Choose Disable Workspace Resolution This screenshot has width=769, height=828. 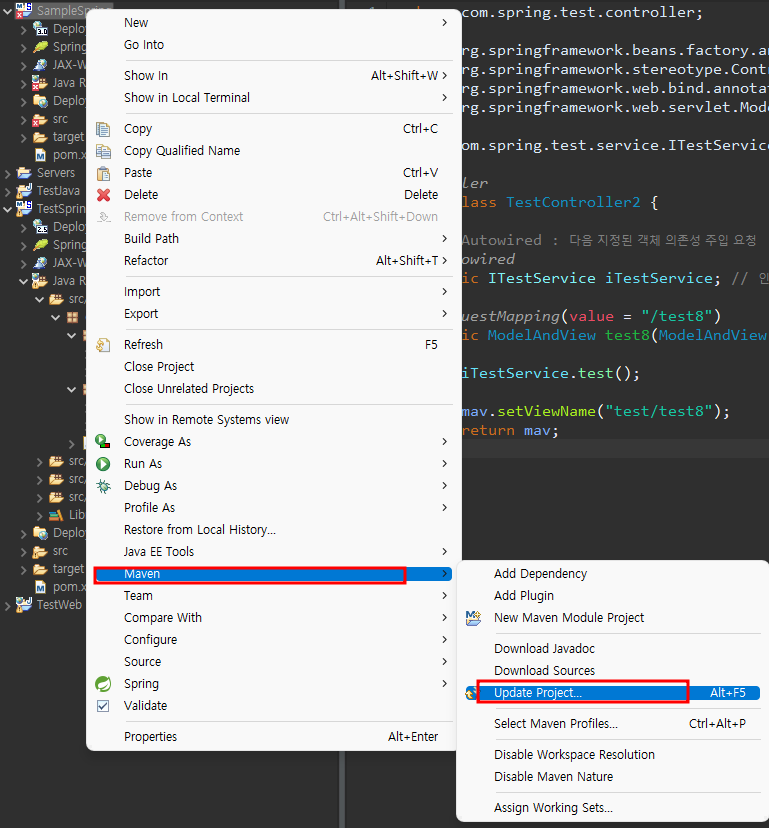pyautogui.click(x=613, y=755)
